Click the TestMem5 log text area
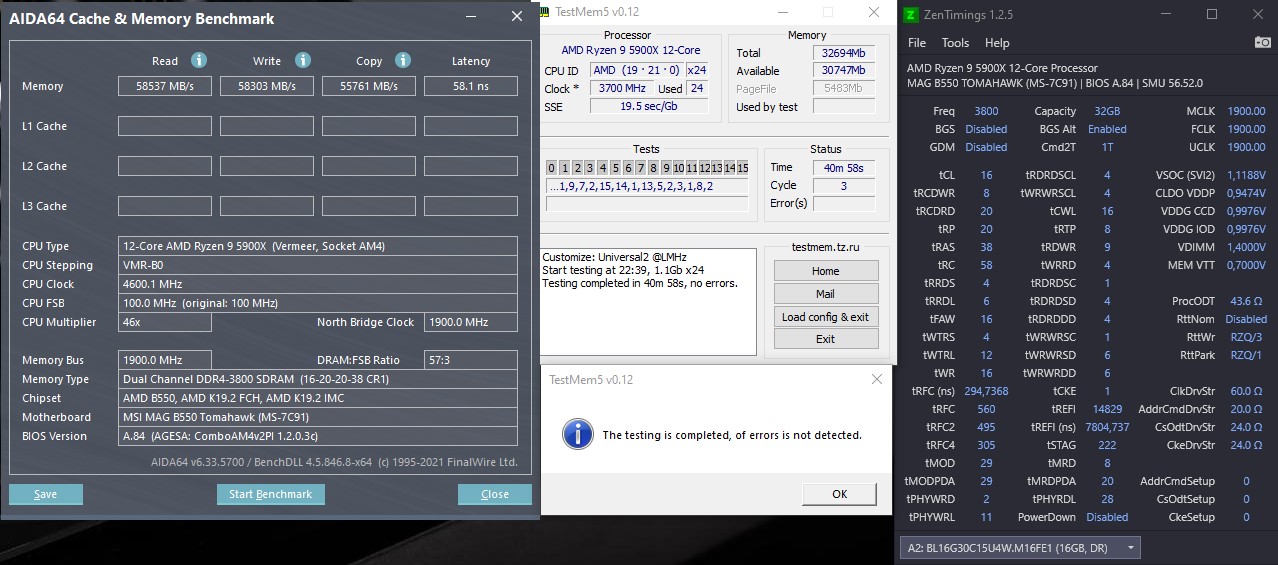The image size is (1278, 565). [648, 302]
